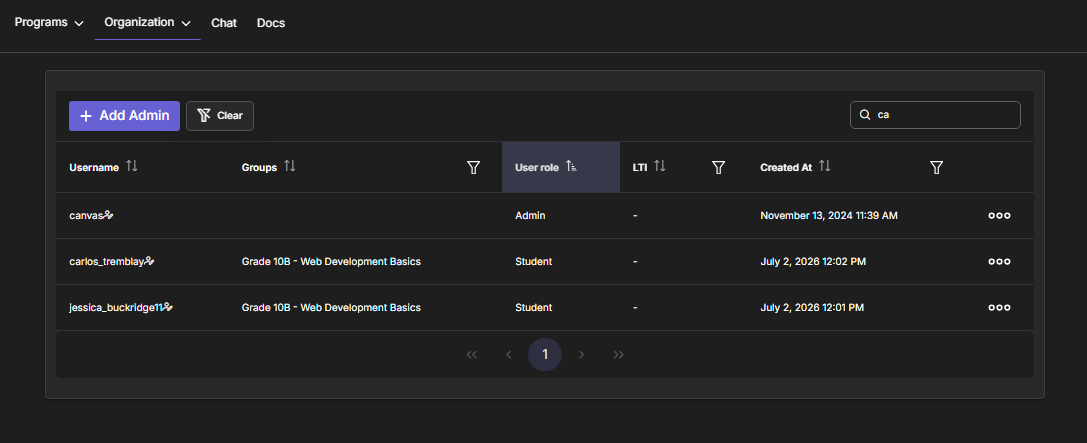The width and height of the screenshot is (1087, 443).
Task: Open the LTI column filter
Action: pyautogui.click(x=719, y=167)
